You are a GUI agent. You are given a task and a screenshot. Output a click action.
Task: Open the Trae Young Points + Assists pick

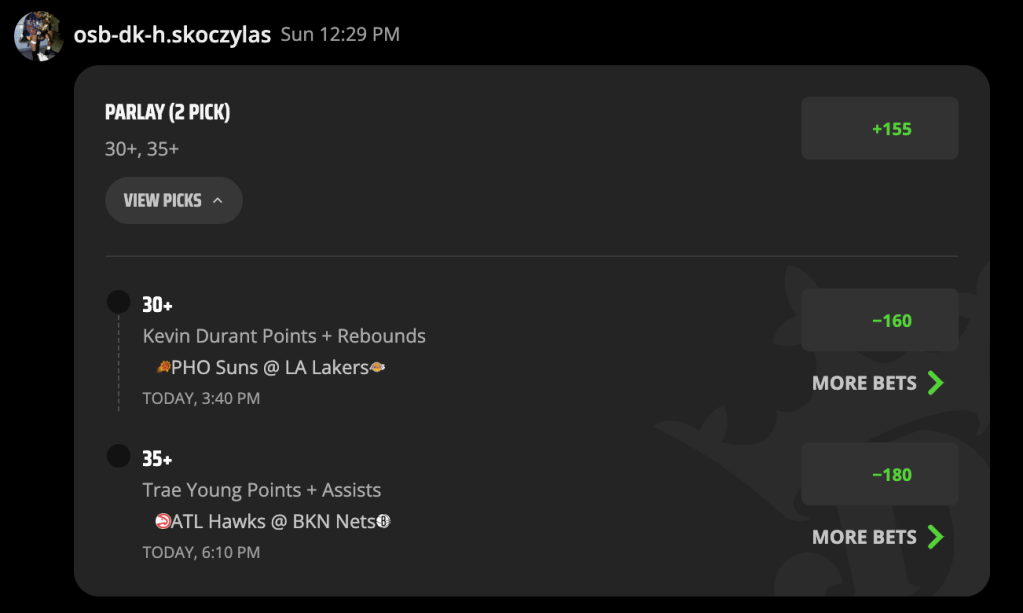(x=262, y=490)
